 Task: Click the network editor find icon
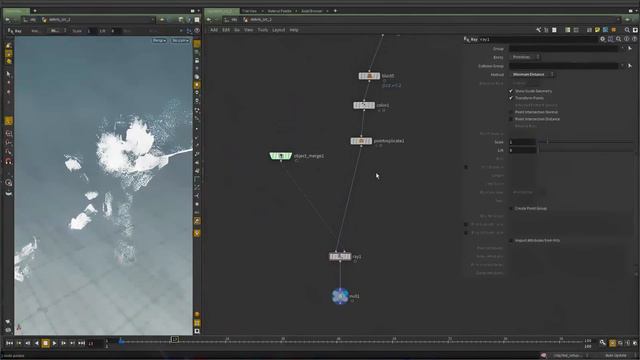[x=627, y=30]
